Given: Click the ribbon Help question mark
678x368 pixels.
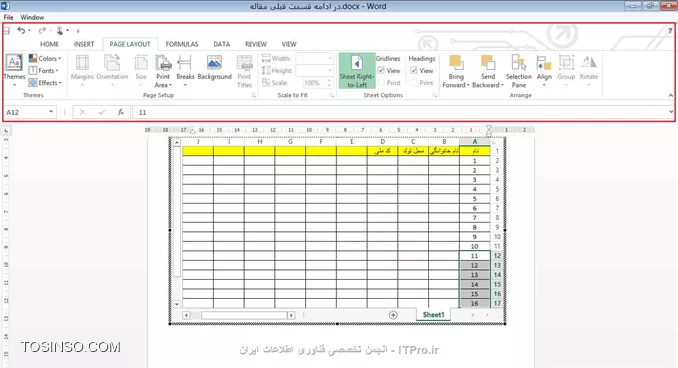Looking at the screenshot, I should tap(670, 31).
